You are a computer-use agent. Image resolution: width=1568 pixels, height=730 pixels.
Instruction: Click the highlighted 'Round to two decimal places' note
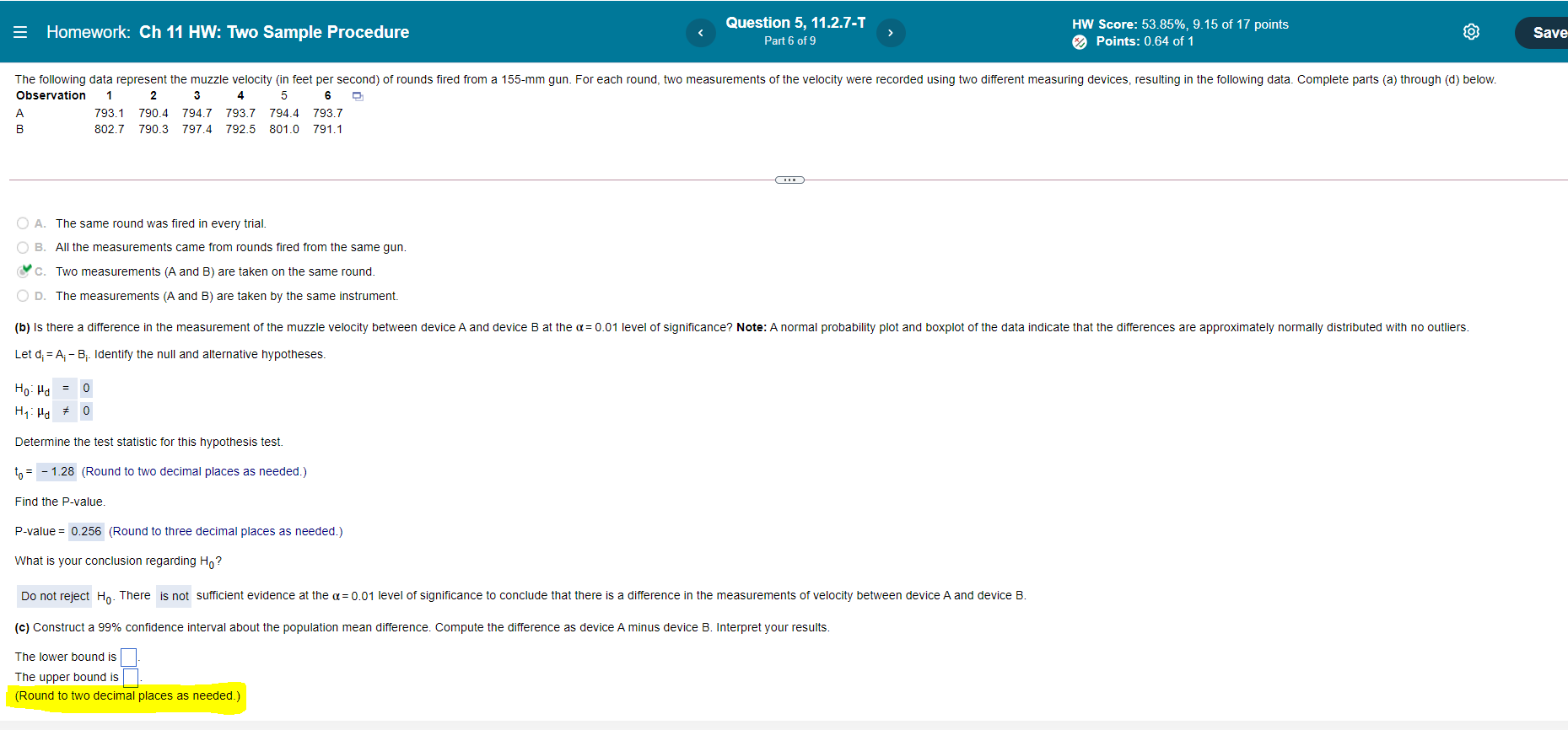tap(127, 696)
